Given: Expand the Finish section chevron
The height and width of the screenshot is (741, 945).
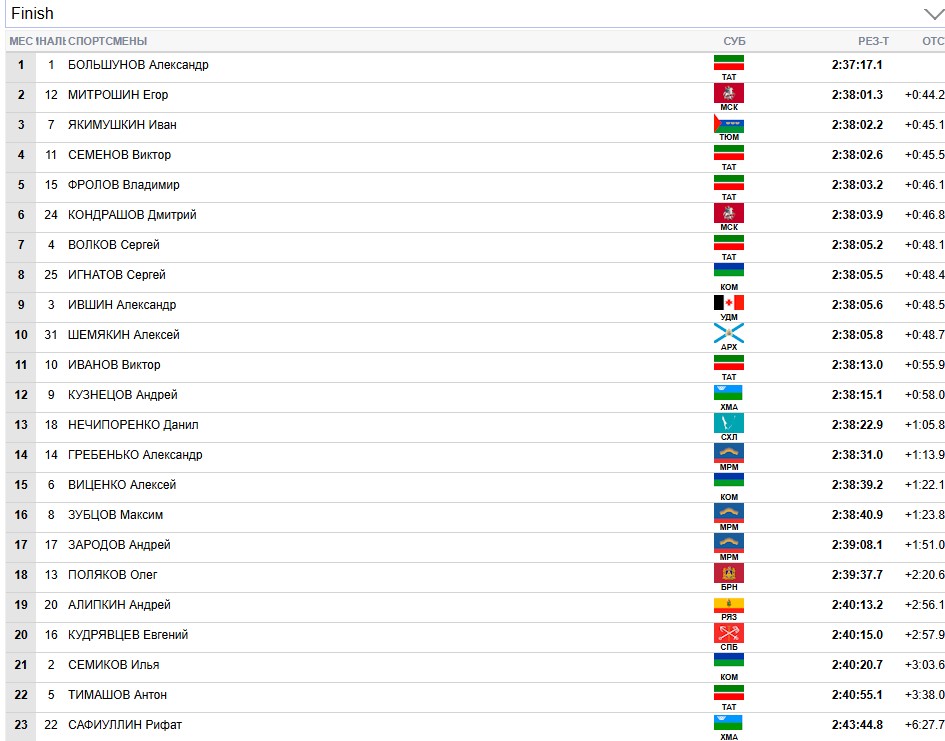Looking at the screenshot, I should (933, 14).
